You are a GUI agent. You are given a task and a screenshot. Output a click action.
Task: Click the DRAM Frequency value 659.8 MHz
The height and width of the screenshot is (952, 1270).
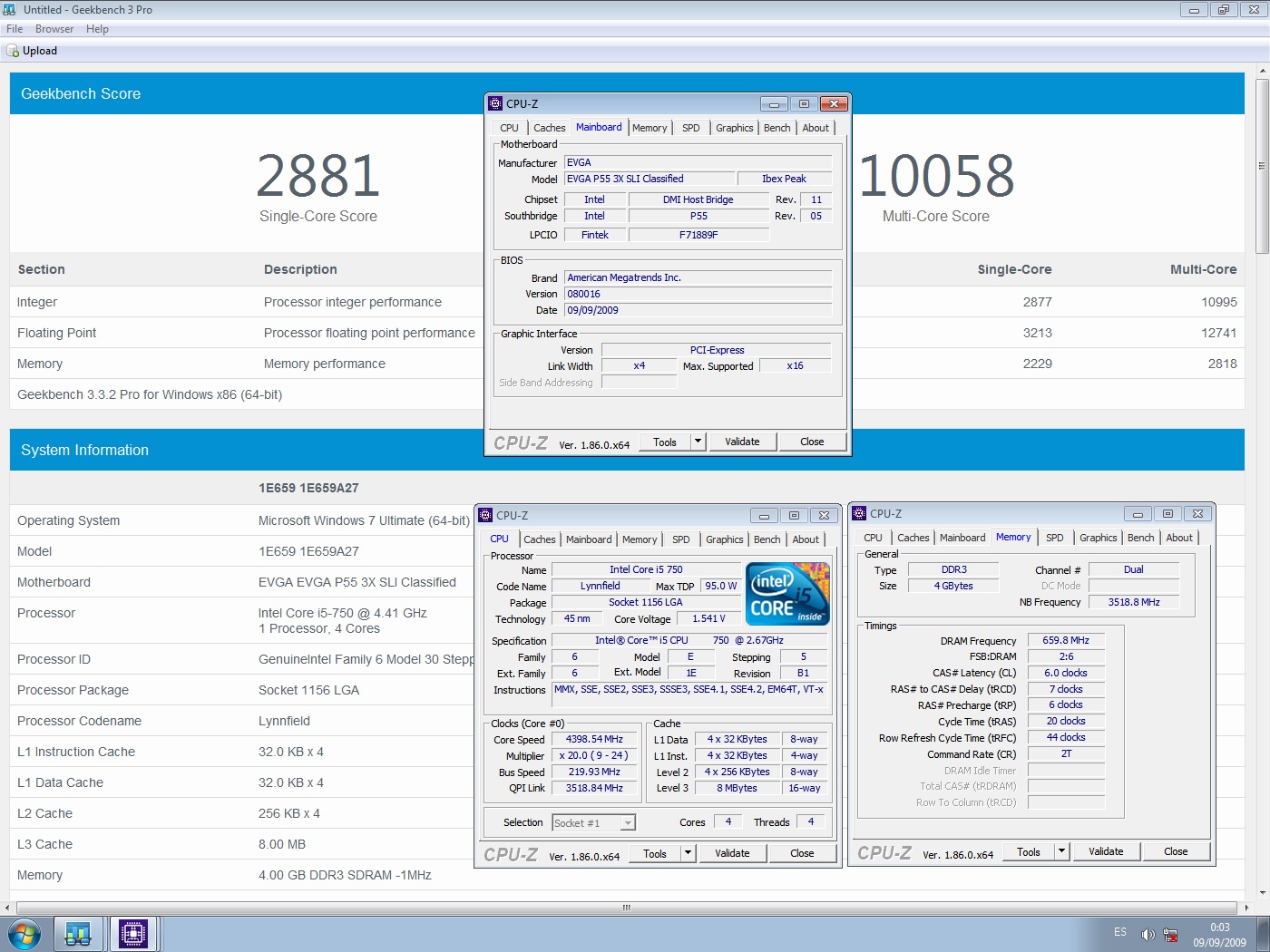(1066, 640)
